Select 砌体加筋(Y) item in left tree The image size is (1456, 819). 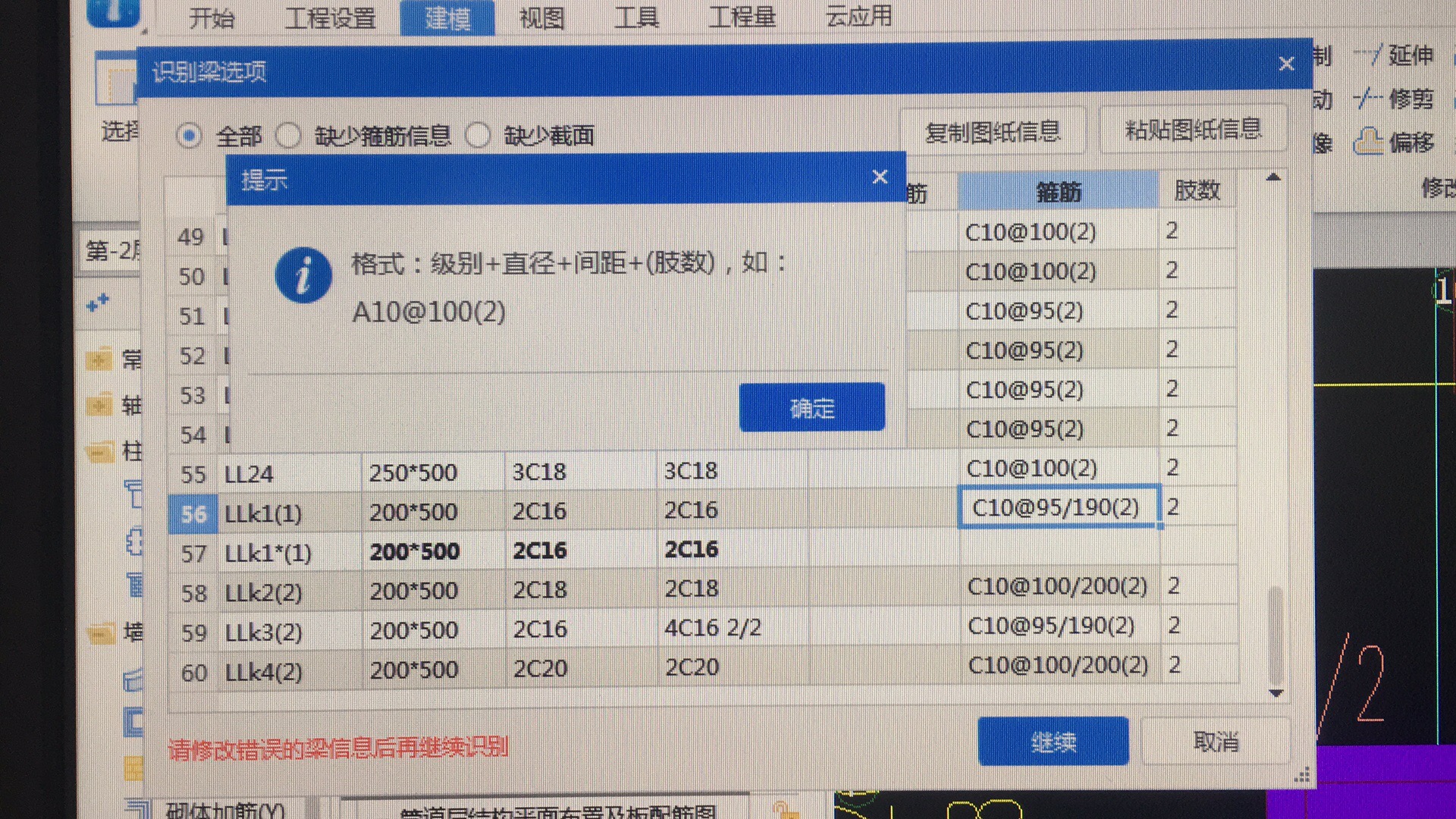[224, 810]
